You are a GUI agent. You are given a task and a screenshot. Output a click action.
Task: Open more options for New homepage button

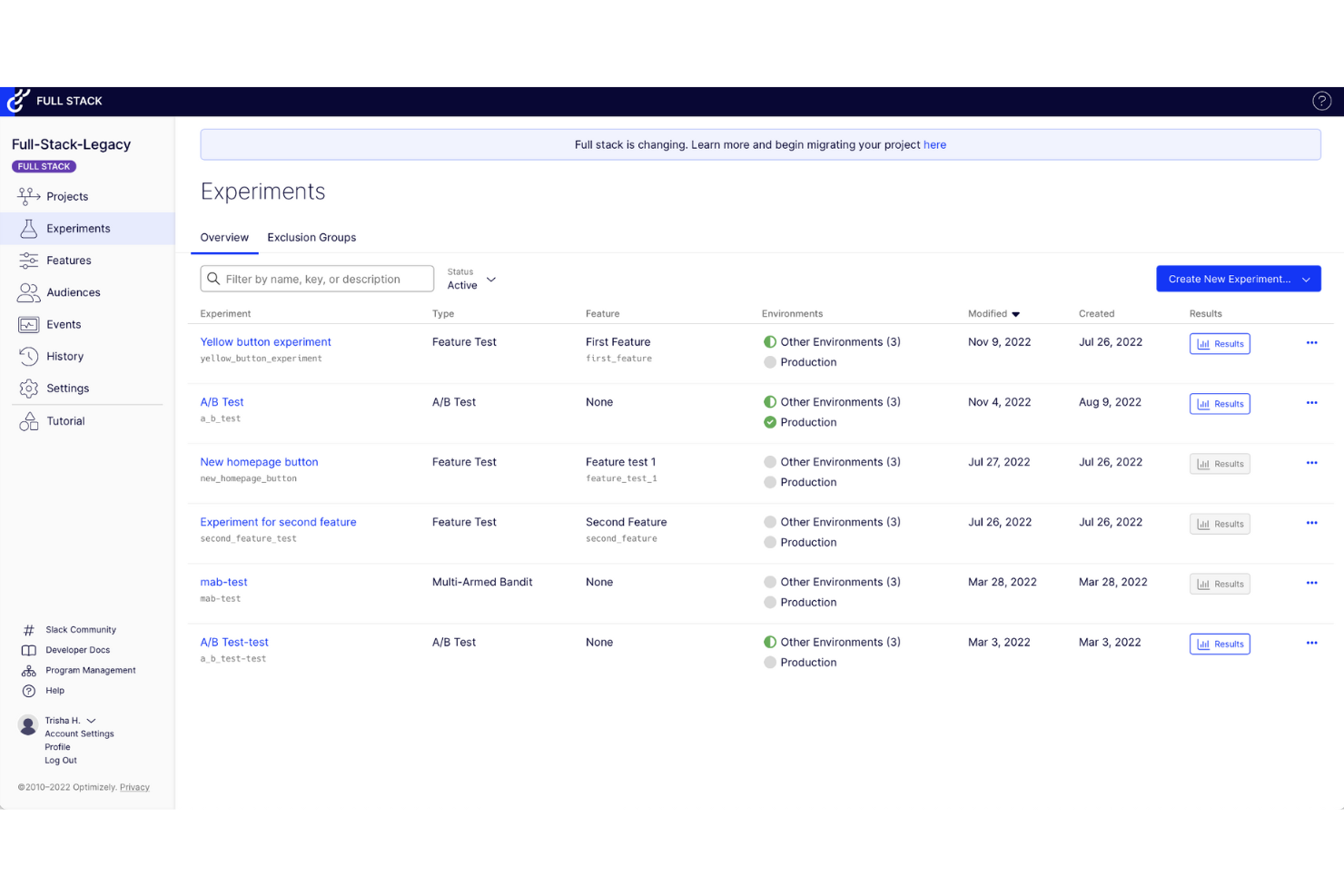[1311, 462]
